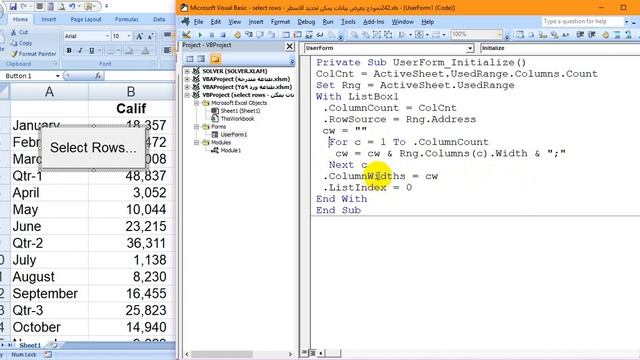Open the font size 10 dropdown
Viewport: 640px width, 360px height.
click(x=129, y=36)
